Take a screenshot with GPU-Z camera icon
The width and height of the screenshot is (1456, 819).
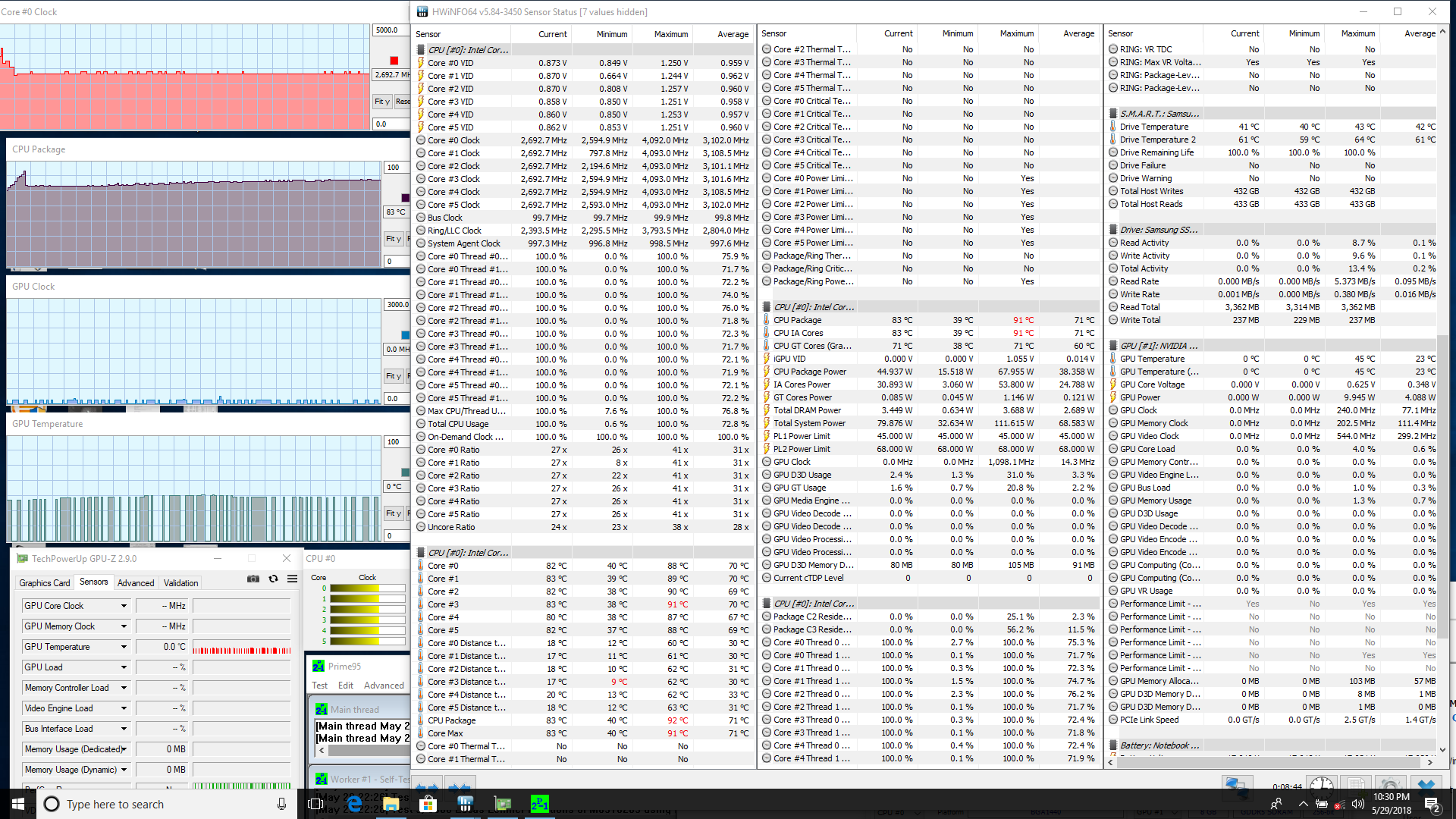click(253, 579)
